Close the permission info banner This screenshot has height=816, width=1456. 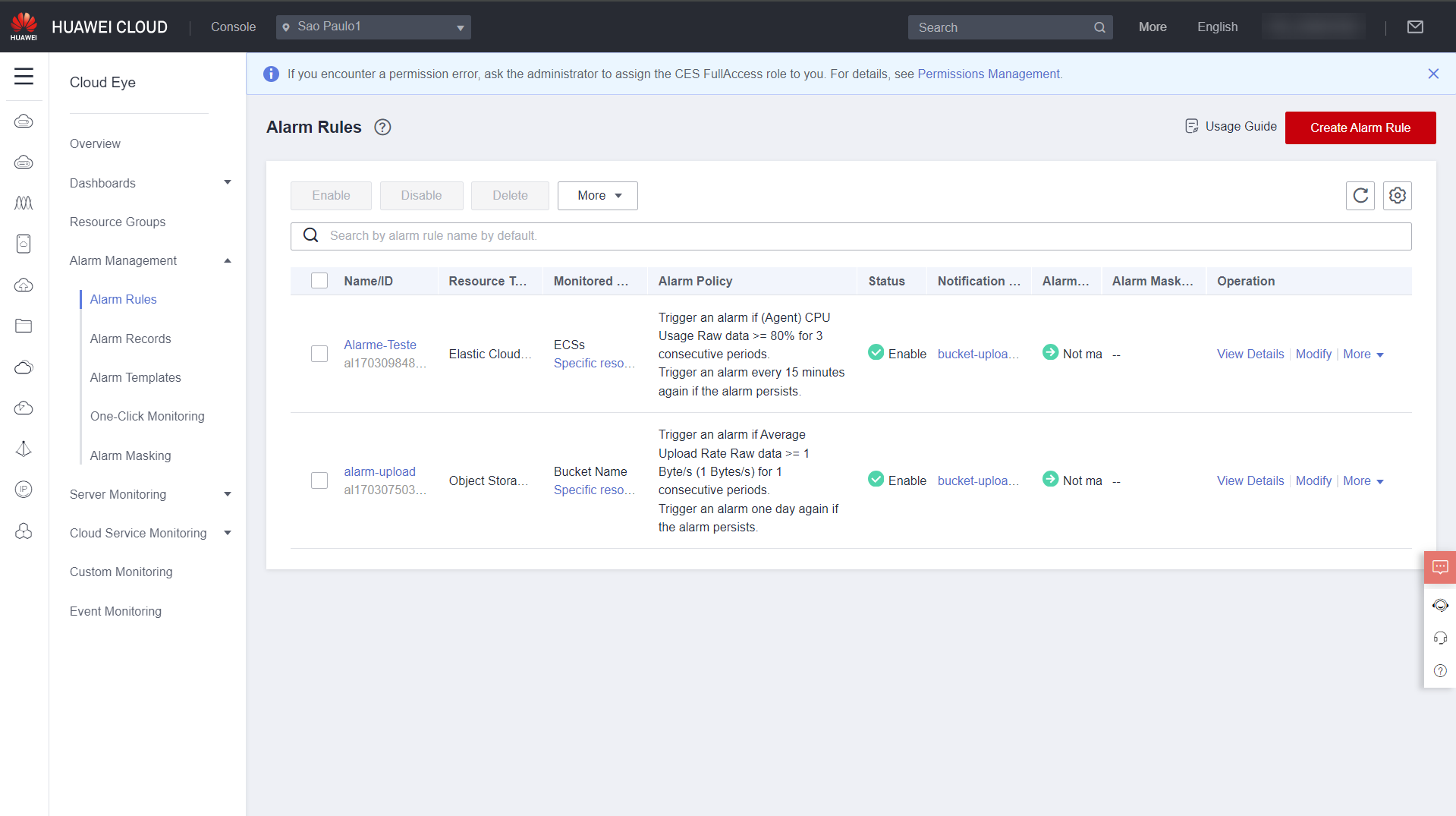click(1432, 74)
